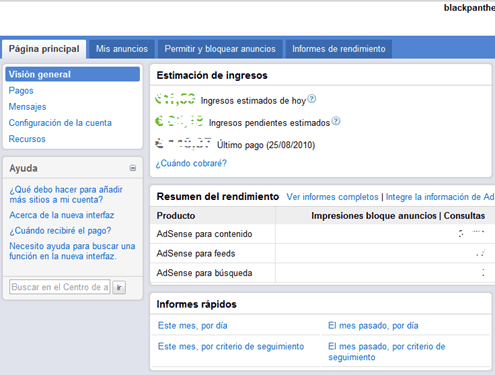Open Configuración de la cuenta
Viewport: 495px width, 375px height.
click(x=60, y=123)
